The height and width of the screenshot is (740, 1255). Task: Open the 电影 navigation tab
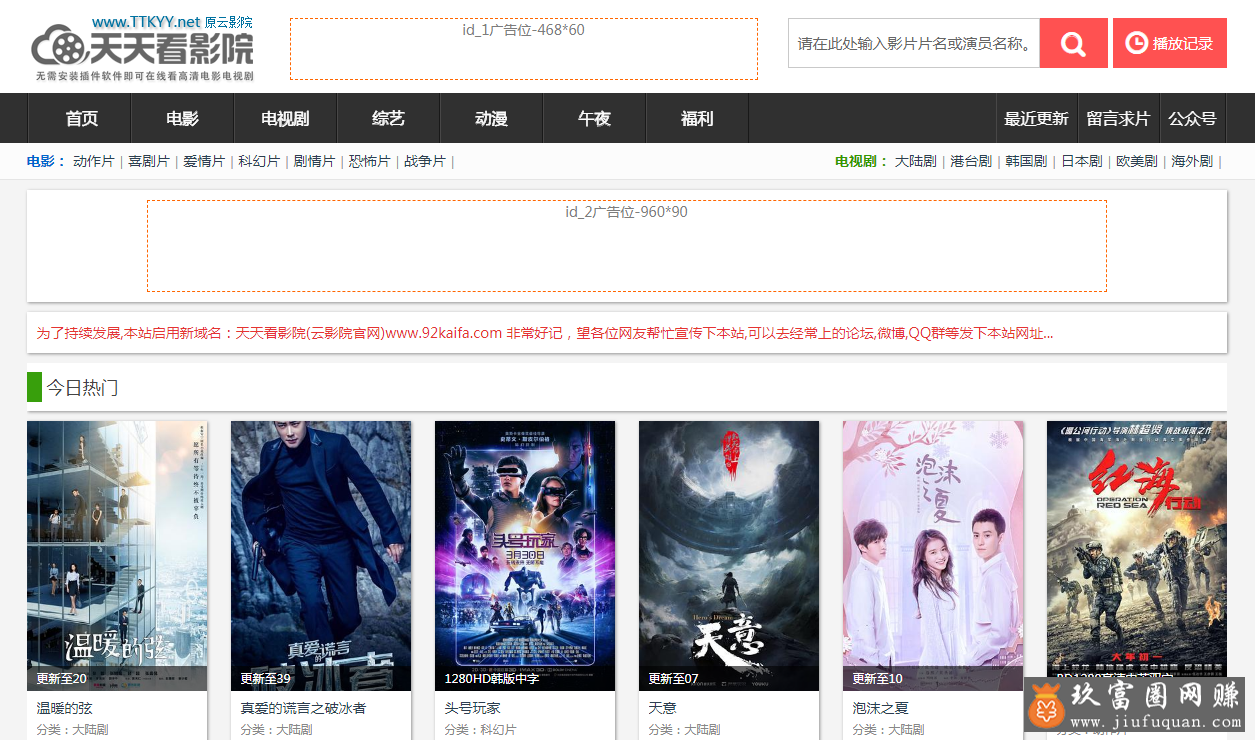click(183, 118)
